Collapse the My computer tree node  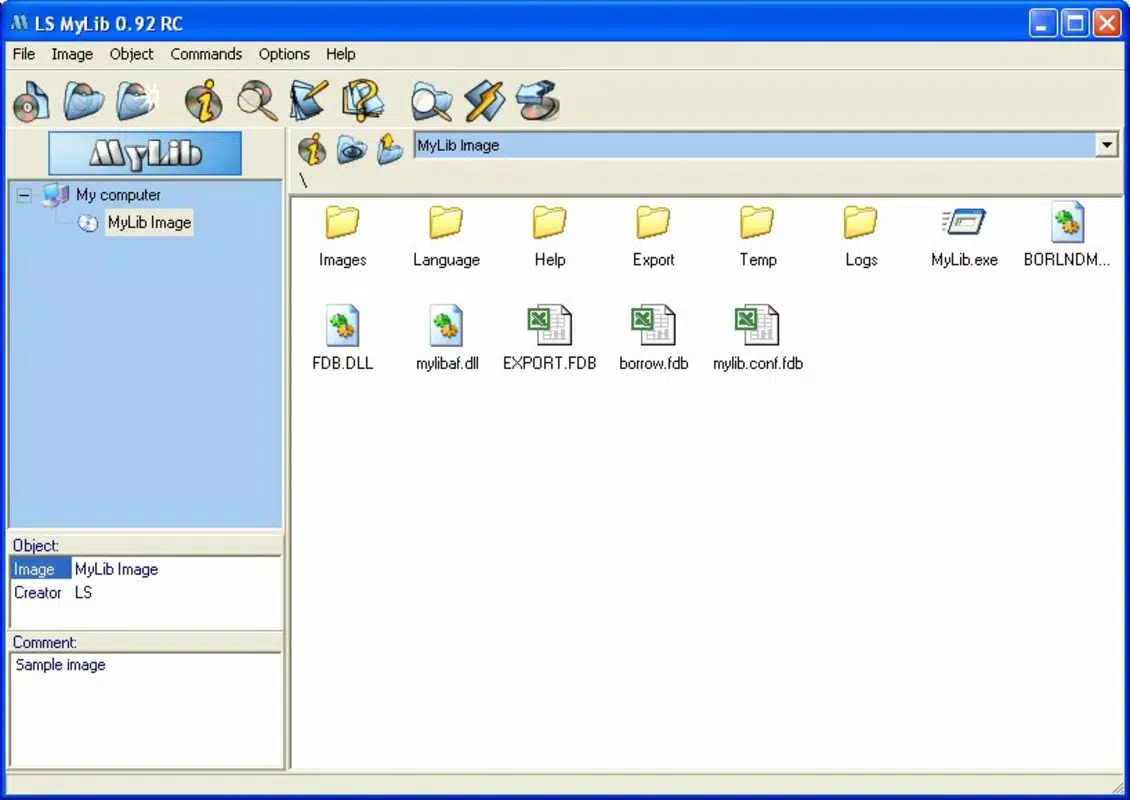point(24,195)
